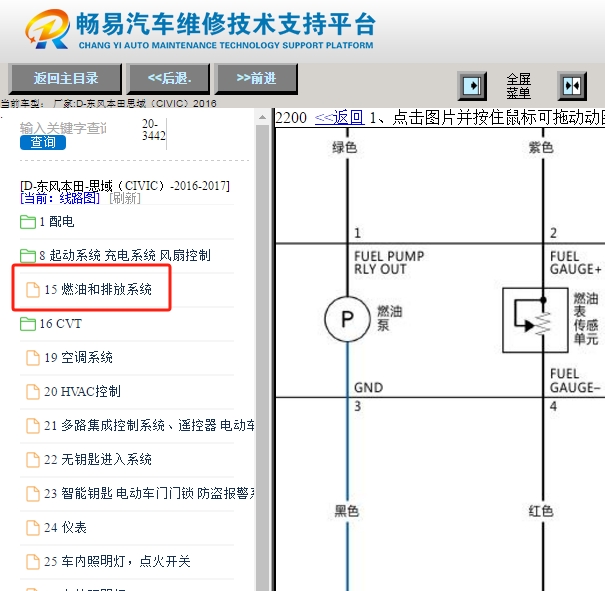The width and height of the screenshot is (605, 591).
Task: Open the <<返回 link above the diagram
Action: coord(340,118)
